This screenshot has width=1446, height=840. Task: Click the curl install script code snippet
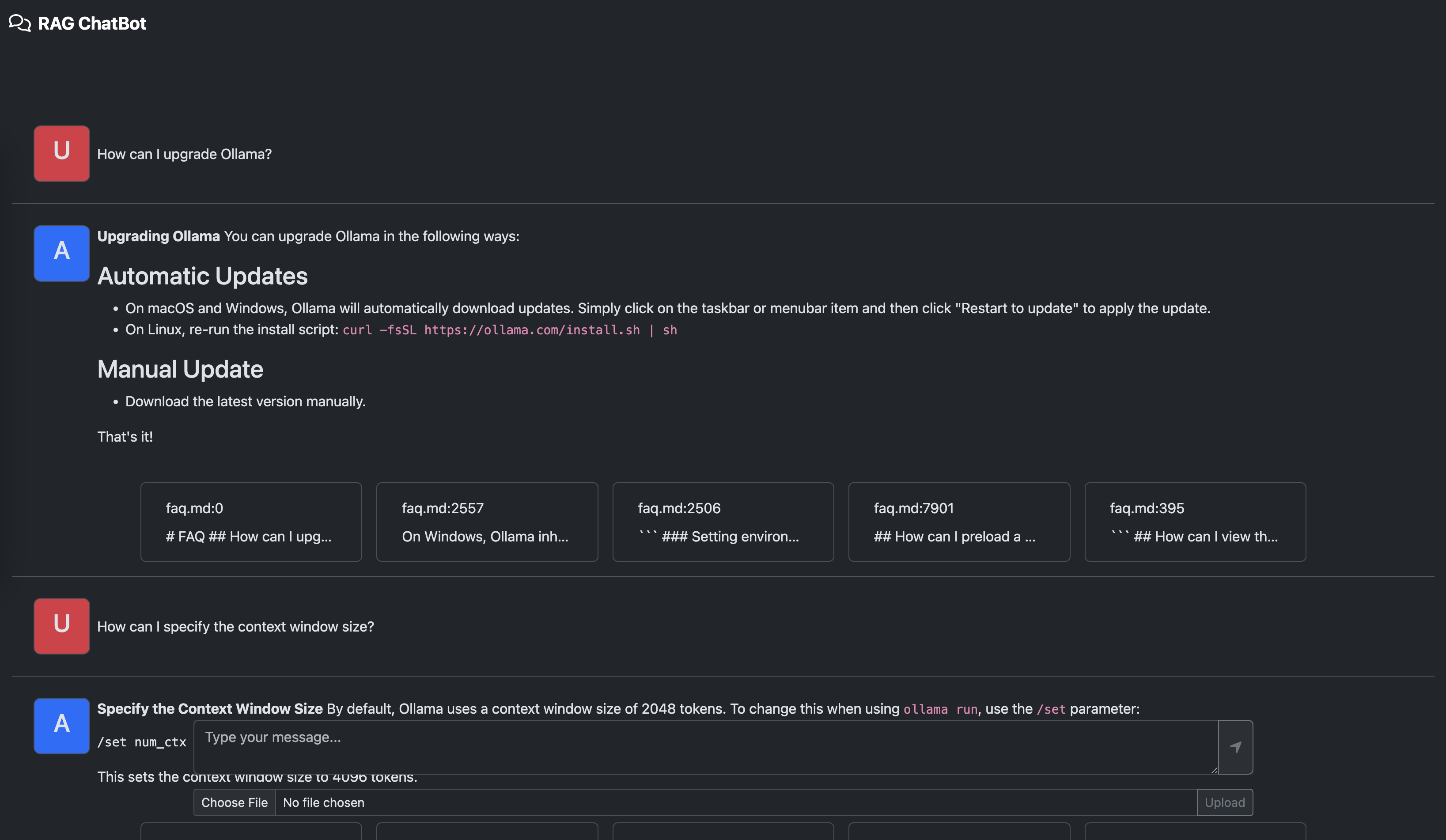(x=510, y=330)
